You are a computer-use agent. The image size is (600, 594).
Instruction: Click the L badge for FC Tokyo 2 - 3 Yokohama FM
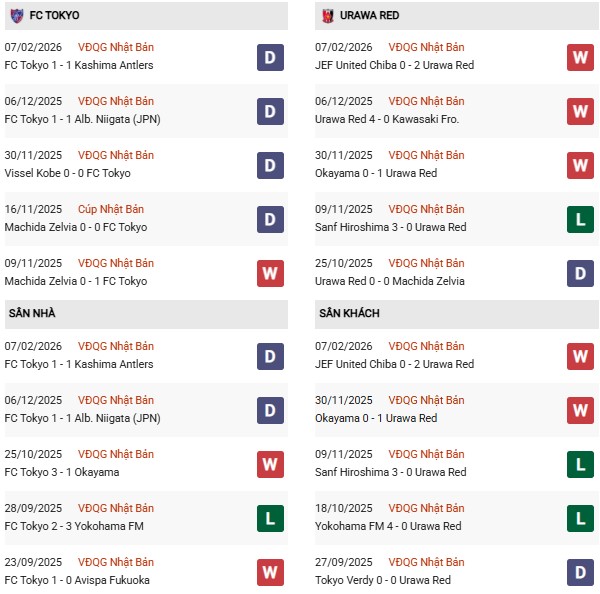pos(270,518)
